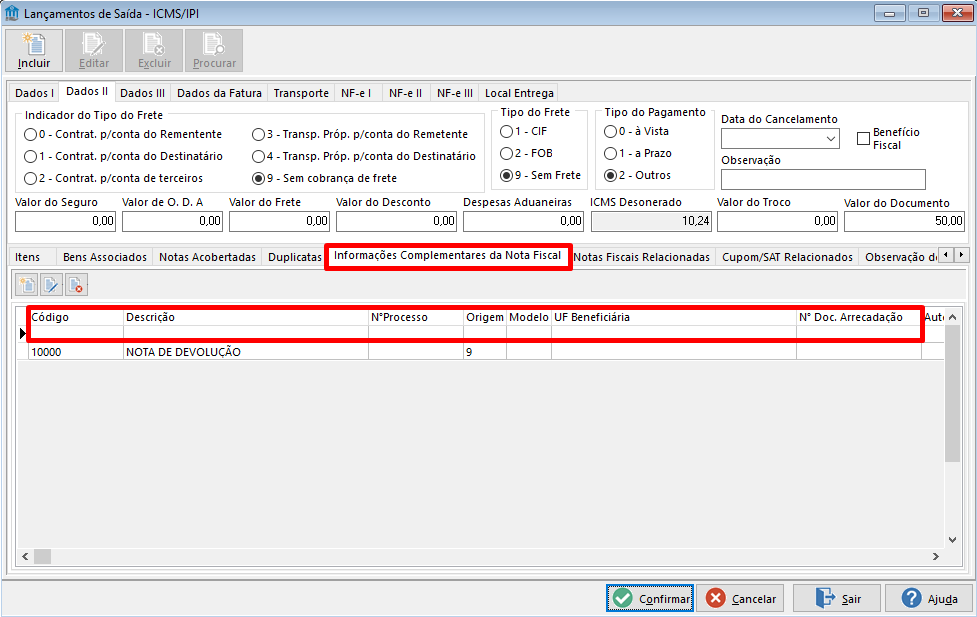Click grid horizontal scrollbar right arrow
Image resolution: width=977 pixels, height=617 pixels.
point(936,556)
